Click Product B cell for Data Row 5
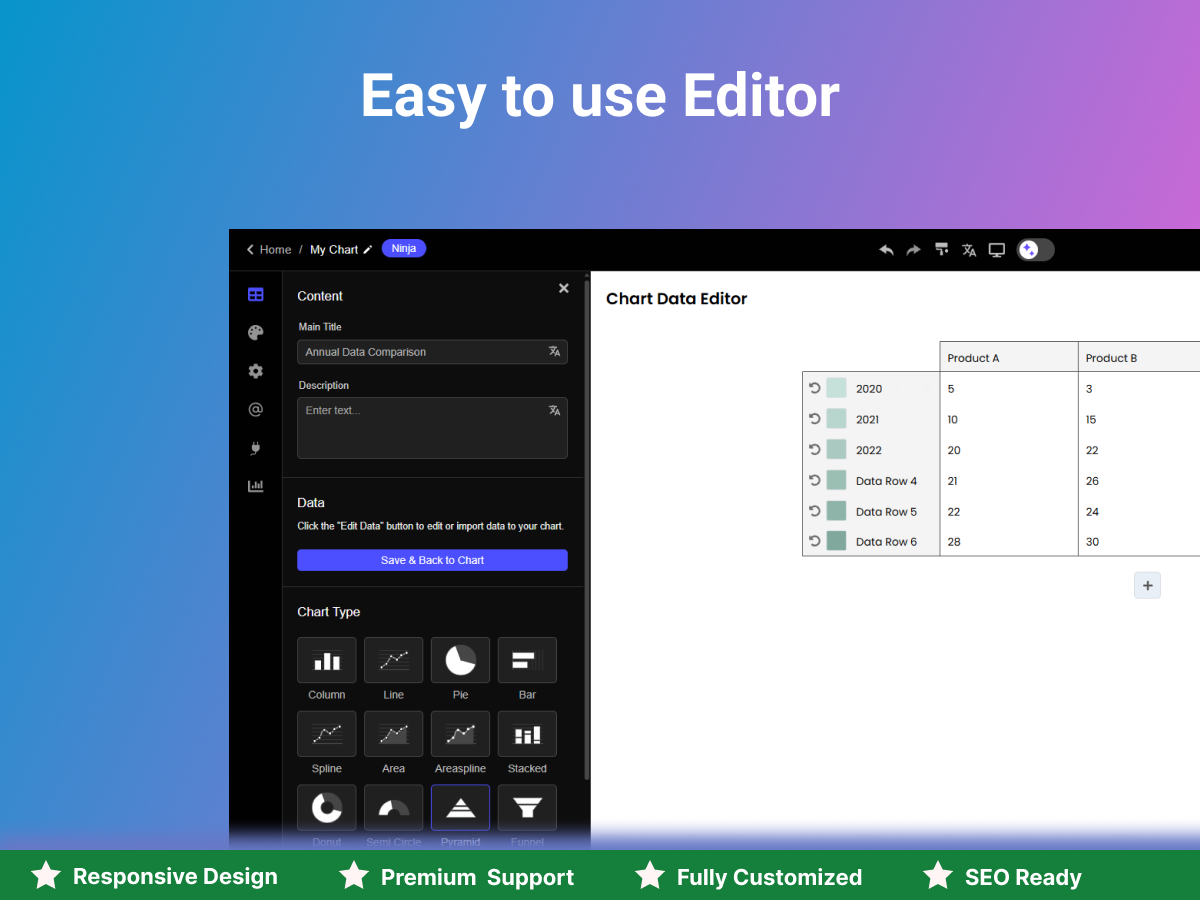1200x900 pixels. click(x=1139, y=511)
